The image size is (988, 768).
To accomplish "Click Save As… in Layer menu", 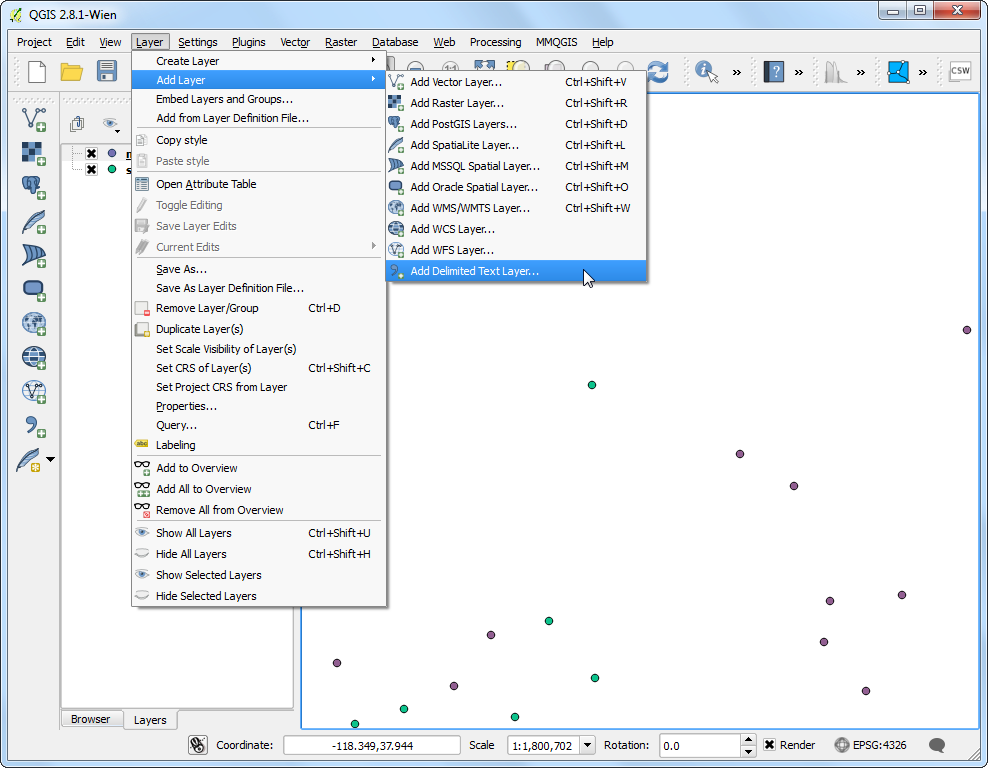I will pos(259,269).
